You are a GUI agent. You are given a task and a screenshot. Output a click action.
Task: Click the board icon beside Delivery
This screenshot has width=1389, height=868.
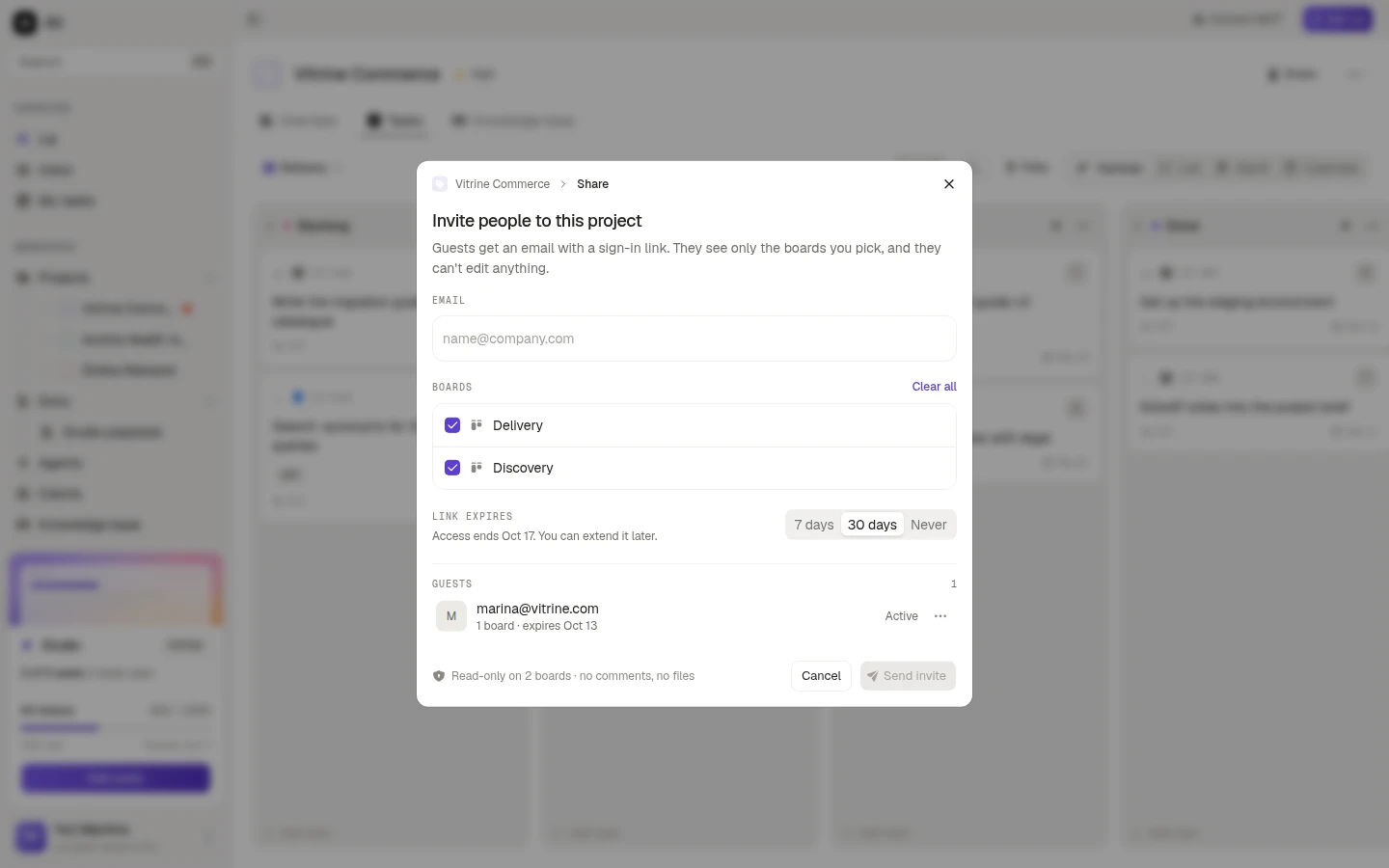point(477,425)
